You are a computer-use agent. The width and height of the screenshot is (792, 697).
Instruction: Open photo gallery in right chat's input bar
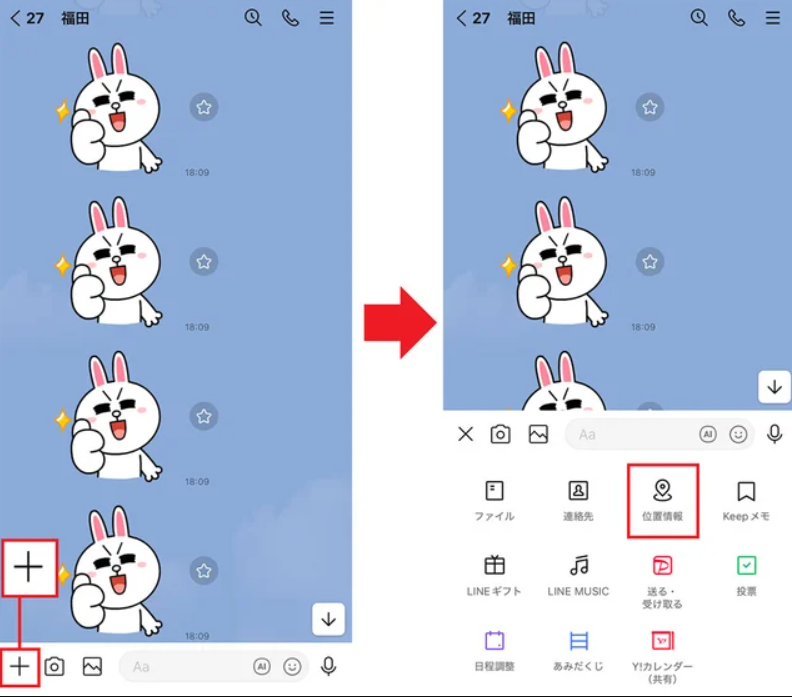pos(538,434)
